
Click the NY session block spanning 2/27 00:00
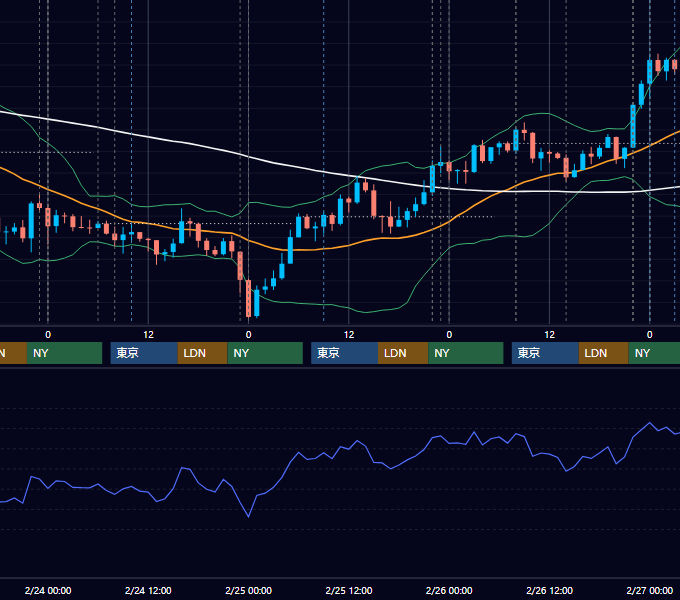click(654, 353)
